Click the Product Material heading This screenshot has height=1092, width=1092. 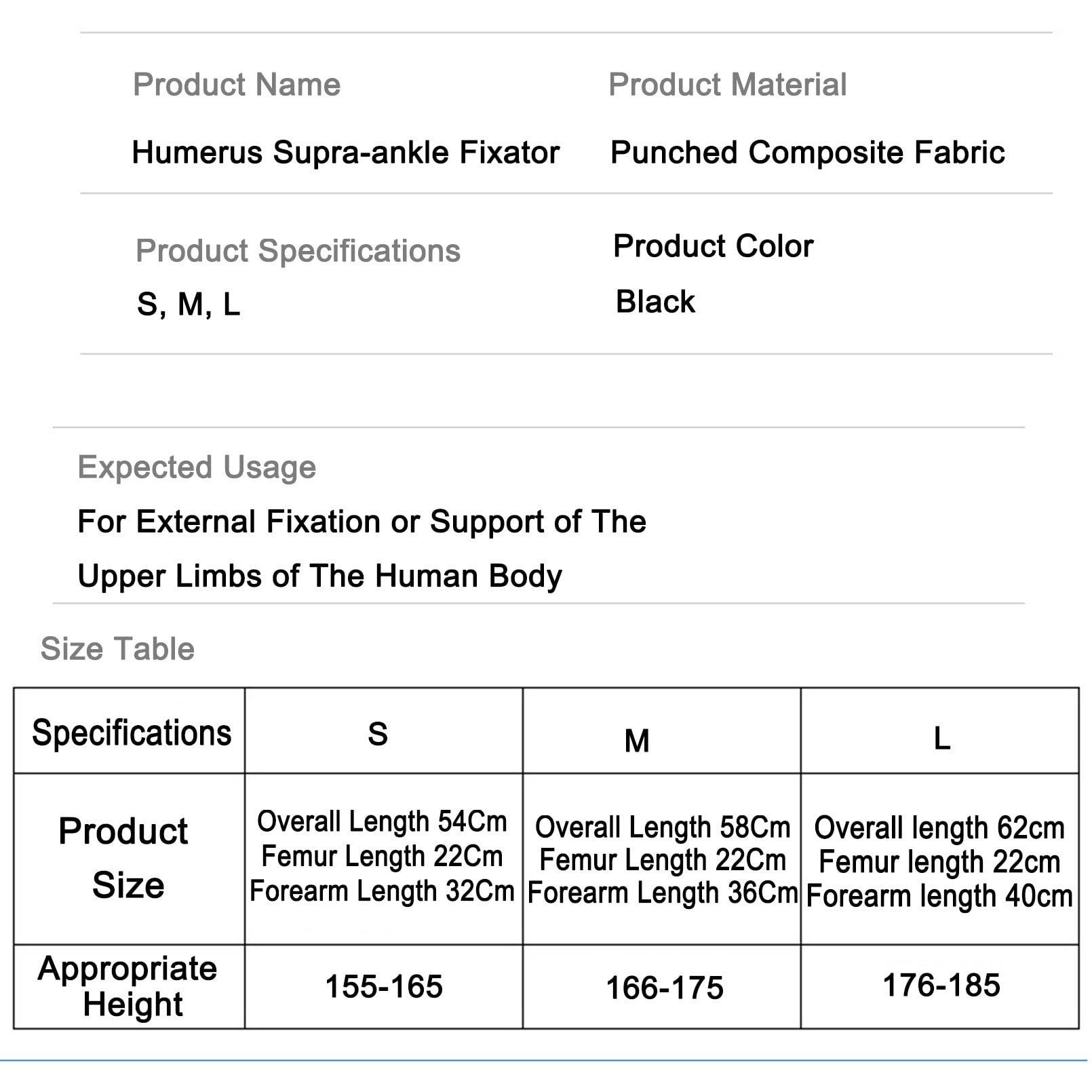[727, 85]
